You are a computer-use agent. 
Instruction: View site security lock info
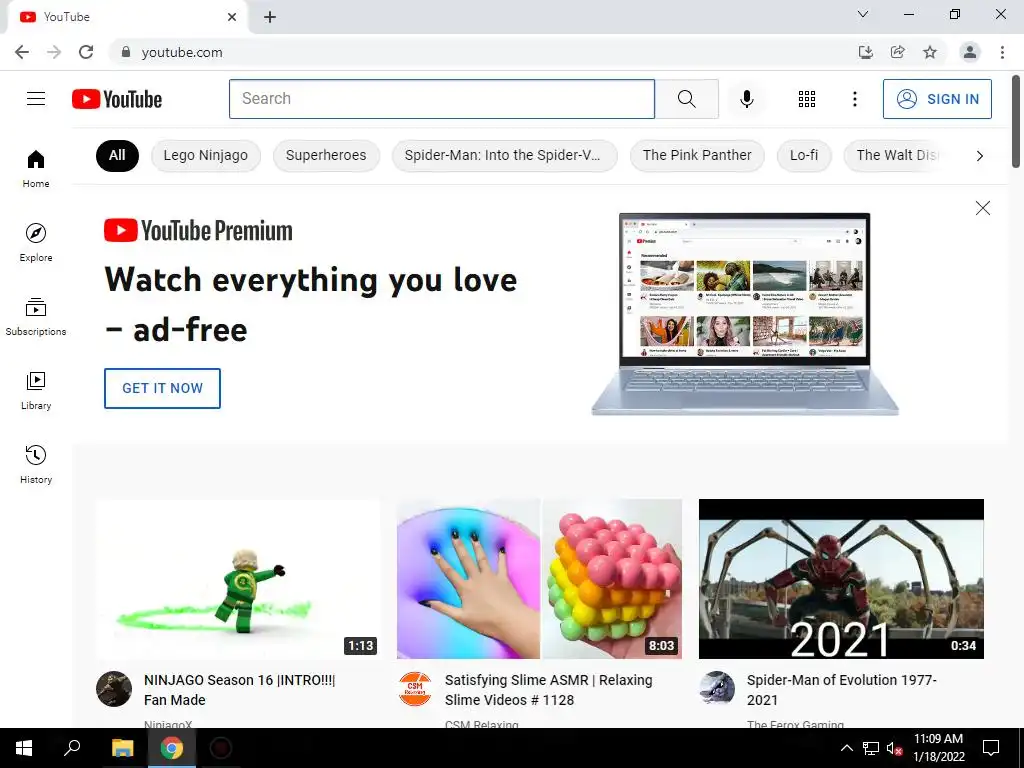coord(126,52)
